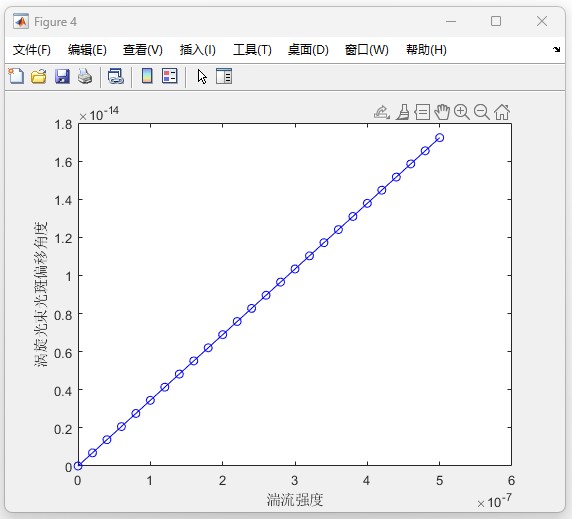Open a file with the folder icon
The width and height of the screenshot is (572, 519).
point(39,77)
